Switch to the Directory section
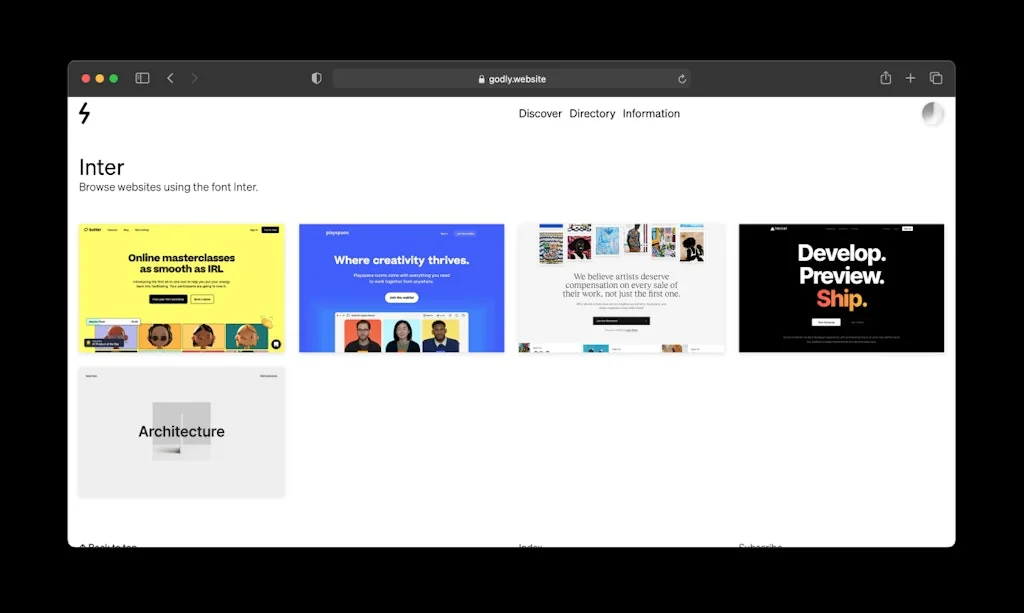Viewport: 1024px width, 613px height. [x=592, y=113]
